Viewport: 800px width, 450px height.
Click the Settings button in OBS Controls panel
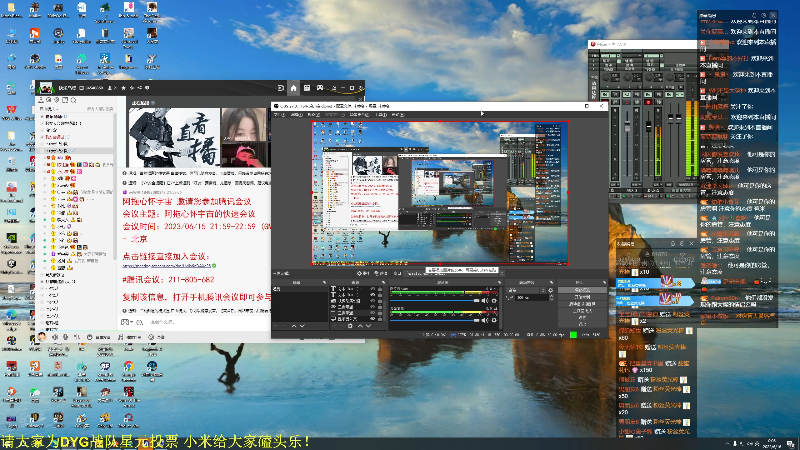tap(583, 317)
